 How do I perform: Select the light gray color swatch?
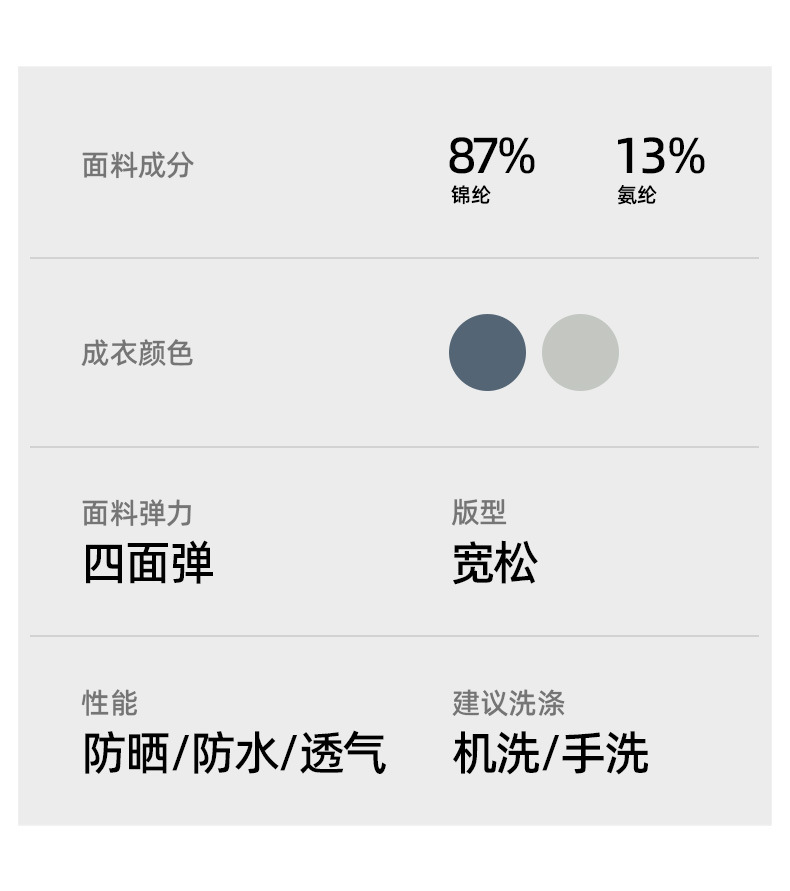tap(580, 352)
